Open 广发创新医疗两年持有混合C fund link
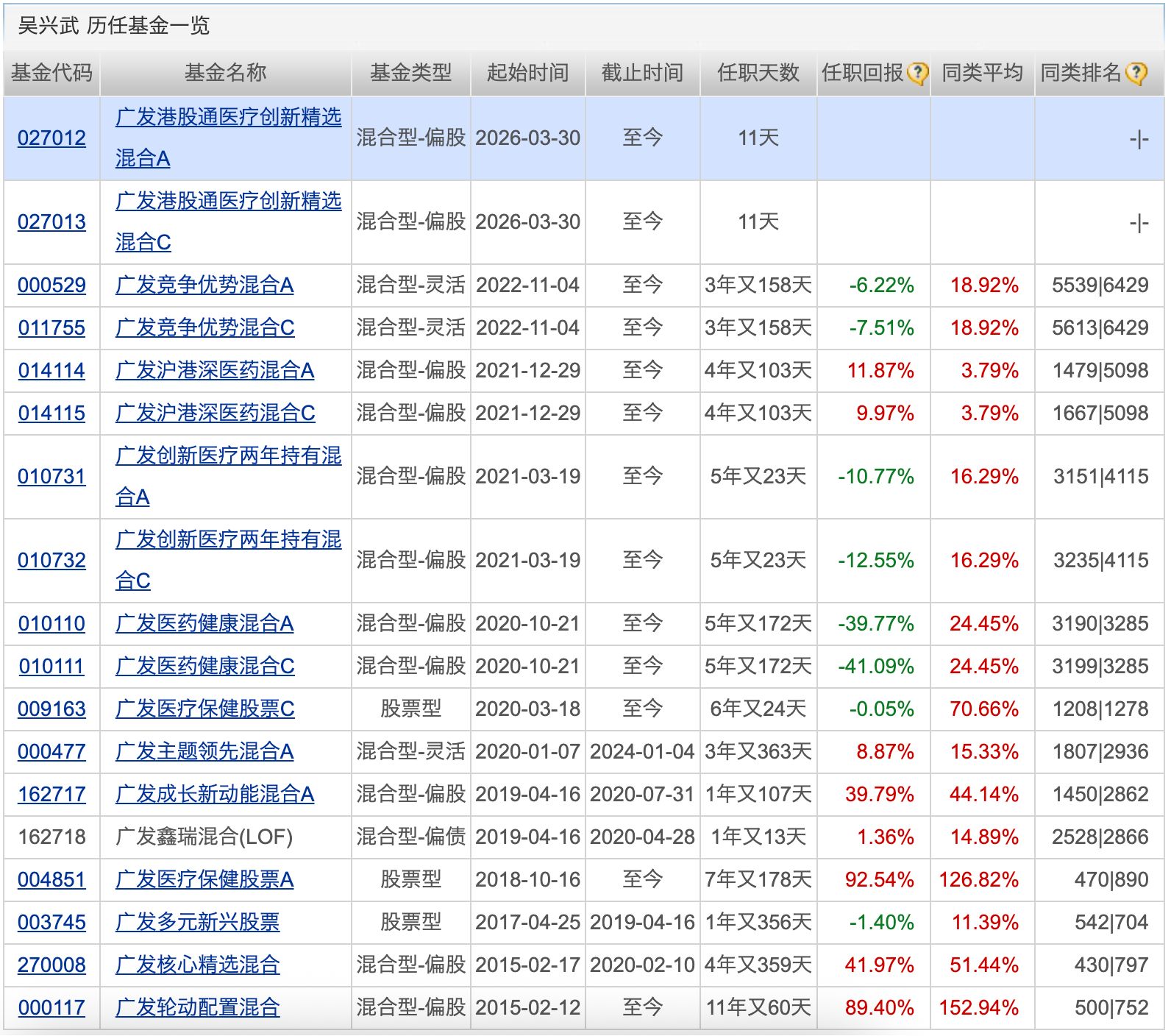This screenshot has height=1036, width=1171. coord(228,561)
